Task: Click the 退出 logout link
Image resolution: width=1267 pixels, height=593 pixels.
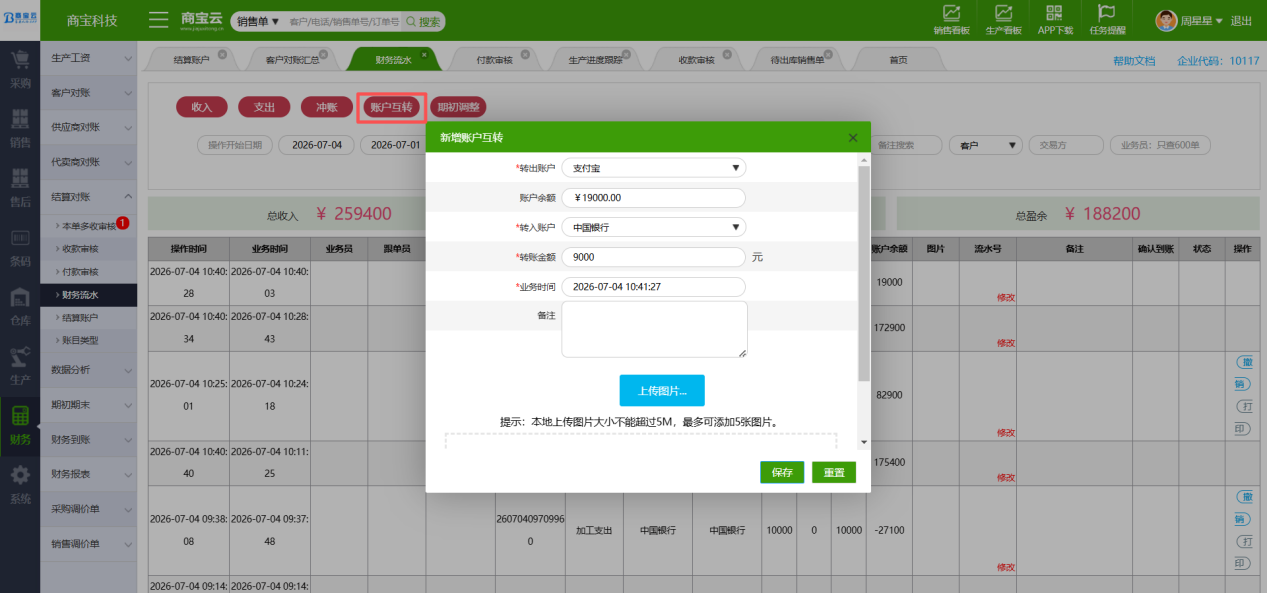Action: point(1241,21)
